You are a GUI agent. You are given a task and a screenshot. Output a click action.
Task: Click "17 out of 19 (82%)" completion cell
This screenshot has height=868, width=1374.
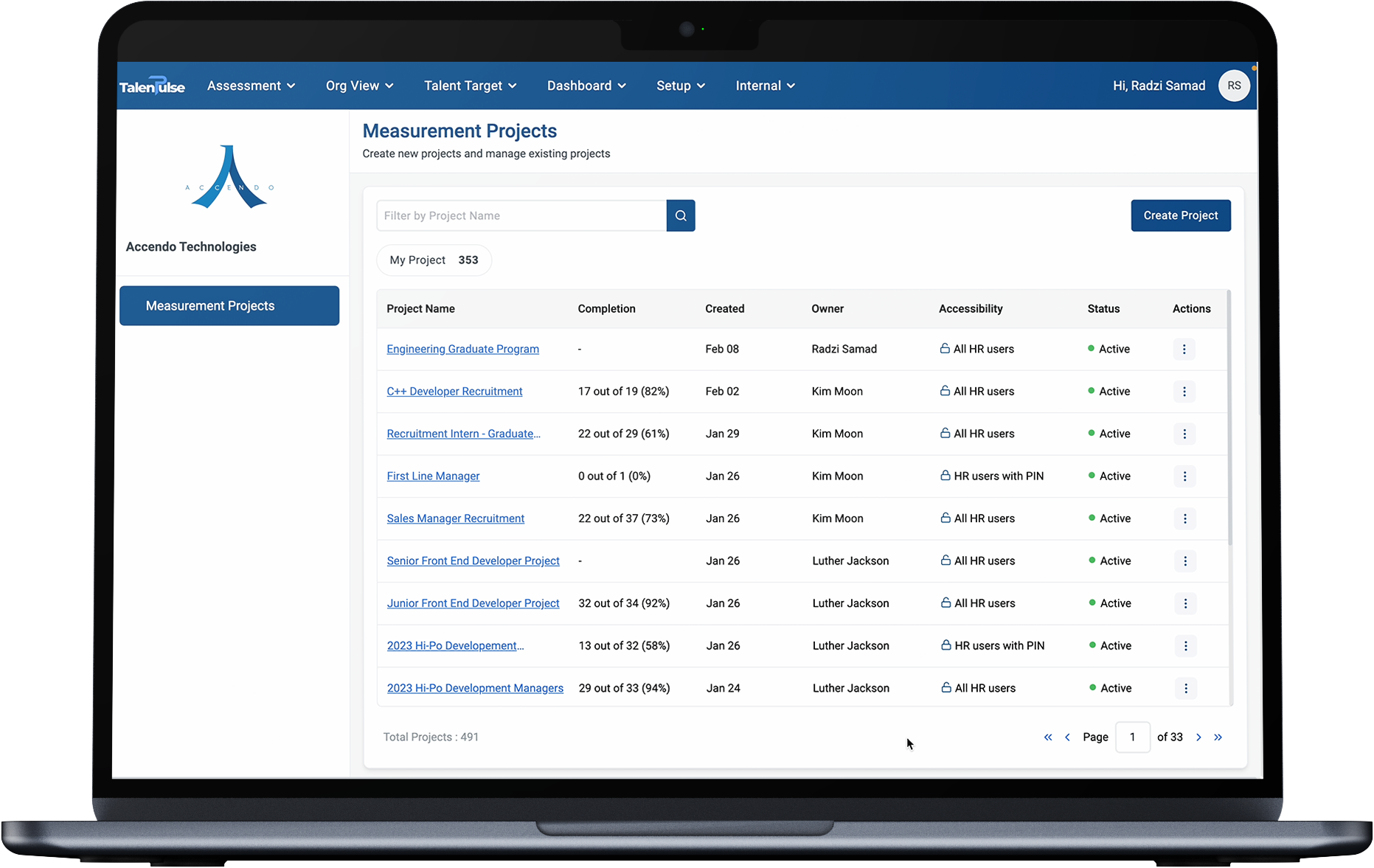623,392
